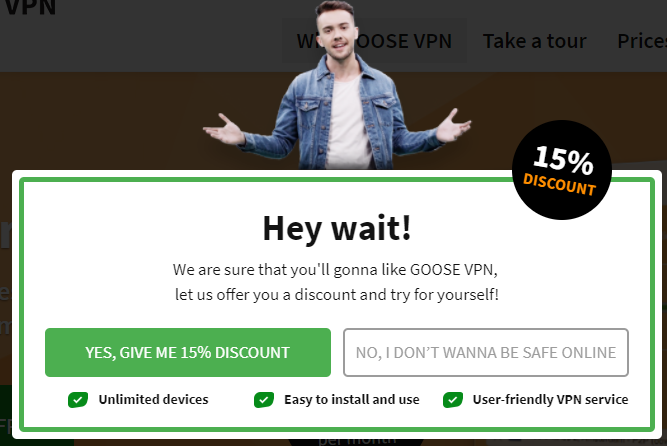Click the black 15% discount badge
Image resolution: width=667 pixels, height=446 pixels.
click(562, 170)
